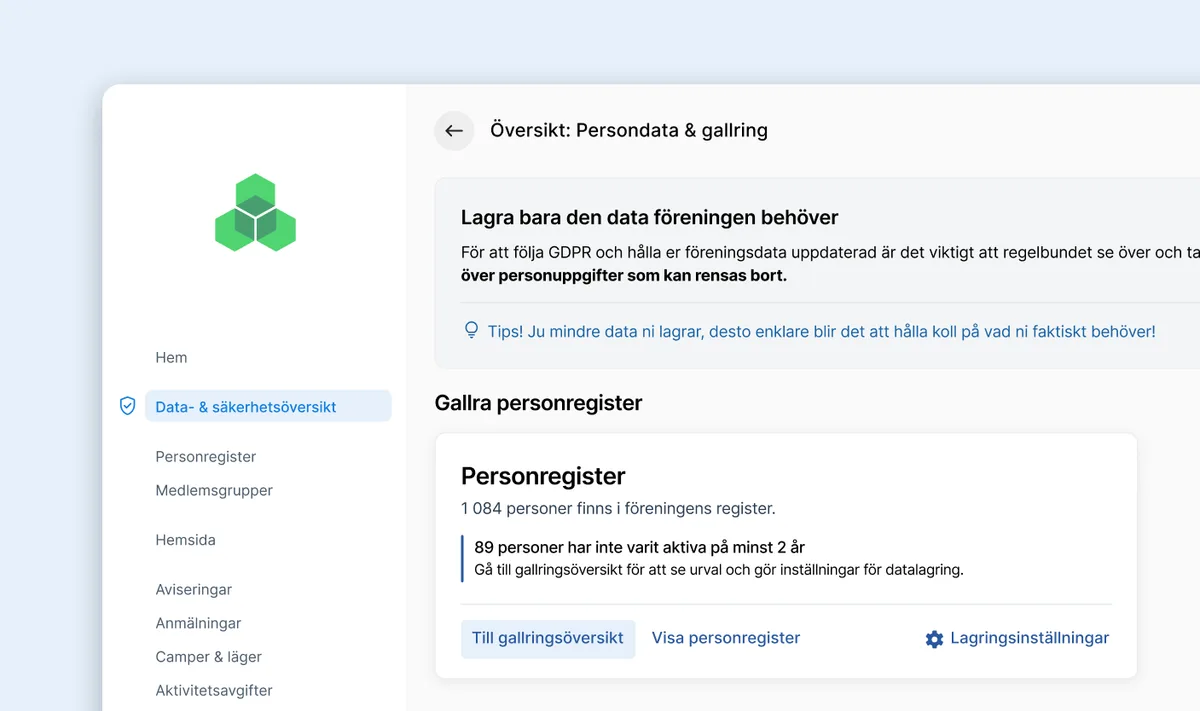Click the shield icon beside Data- & säkerhetsöversikt
Screen dimensions: 1200x711
pyautogui.click(x=127, y=406)
